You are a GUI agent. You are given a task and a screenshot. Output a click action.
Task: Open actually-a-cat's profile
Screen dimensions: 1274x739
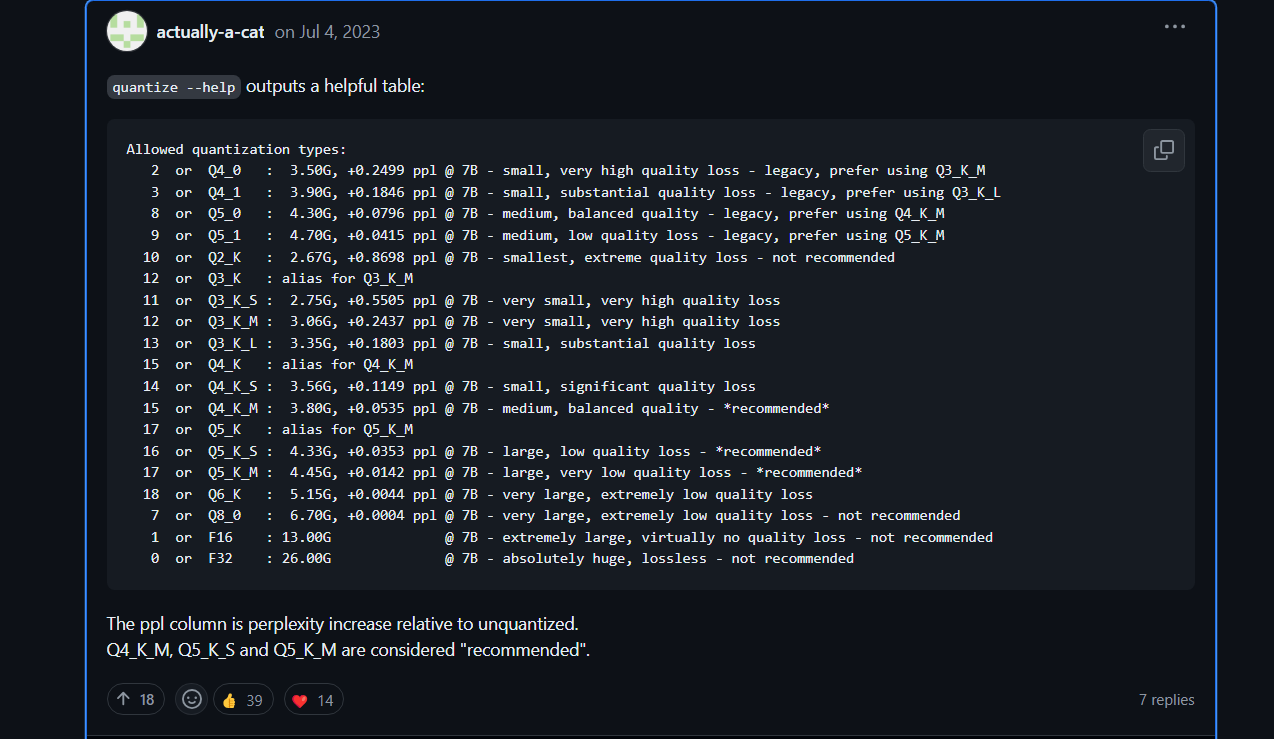coord(210,31)
